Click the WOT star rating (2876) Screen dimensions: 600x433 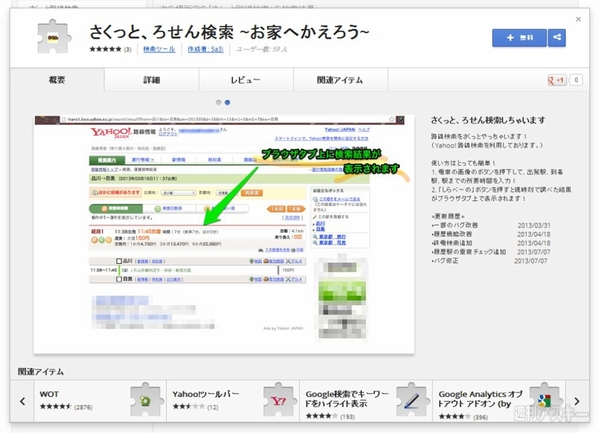pos(55,407)
